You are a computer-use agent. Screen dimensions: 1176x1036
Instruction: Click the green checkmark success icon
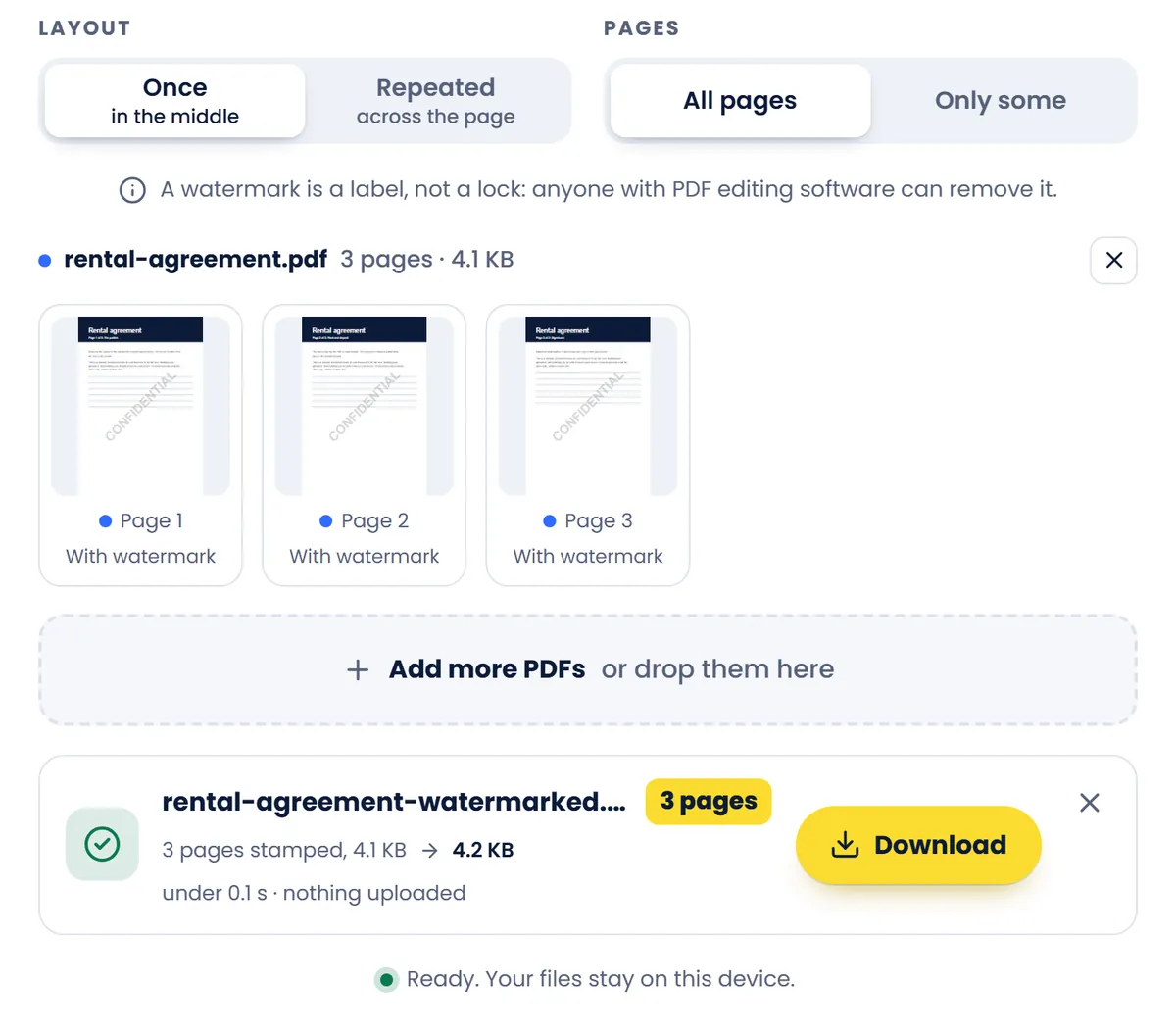click(102, 844)
